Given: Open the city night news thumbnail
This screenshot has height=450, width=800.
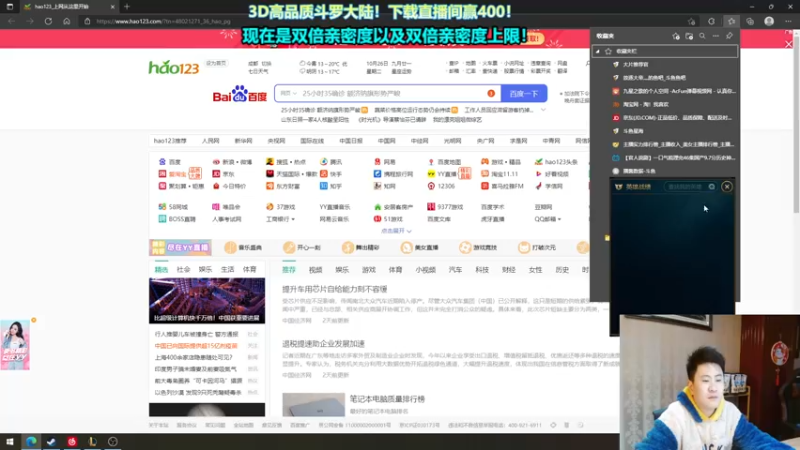Looking at the screenshot, I should (x=207, y=301).
